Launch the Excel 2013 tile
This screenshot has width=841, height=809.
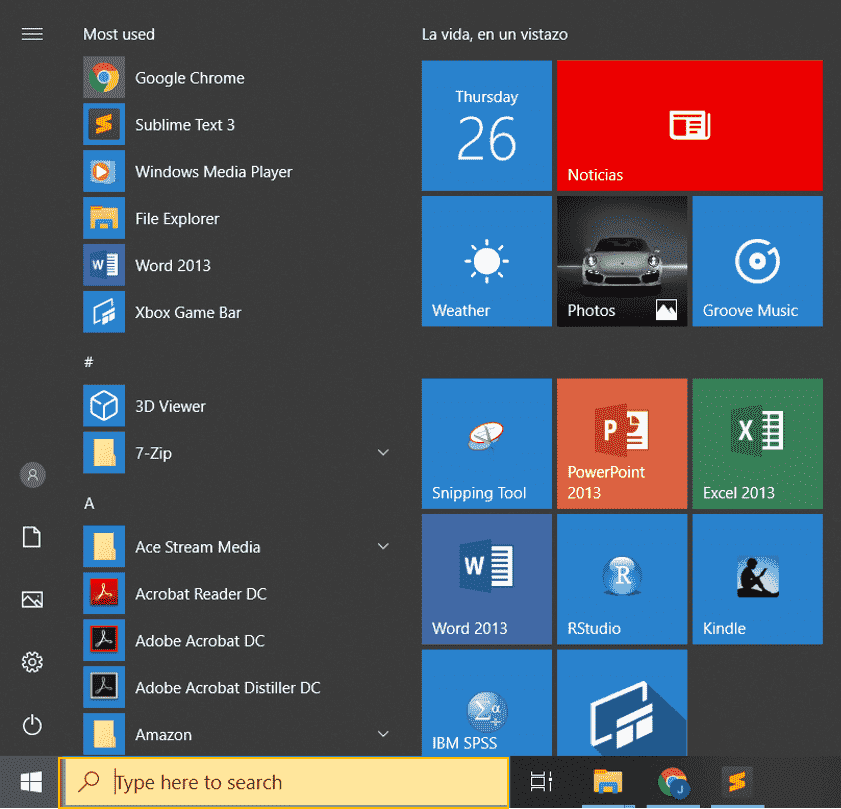tap(757, 444)
